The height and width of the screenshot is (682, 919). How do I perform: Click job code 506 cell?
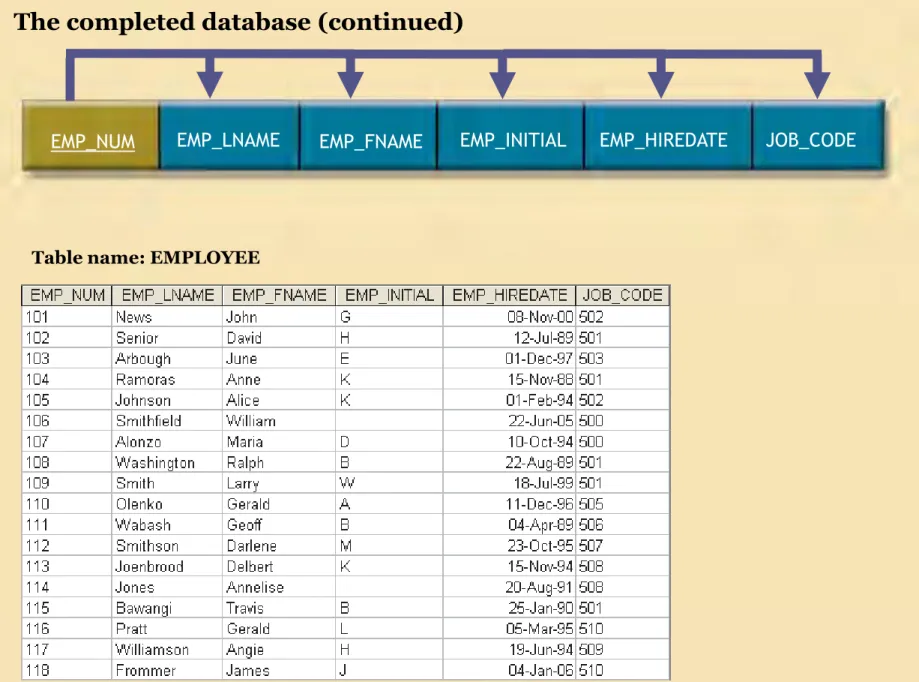[x=622, y=525]
